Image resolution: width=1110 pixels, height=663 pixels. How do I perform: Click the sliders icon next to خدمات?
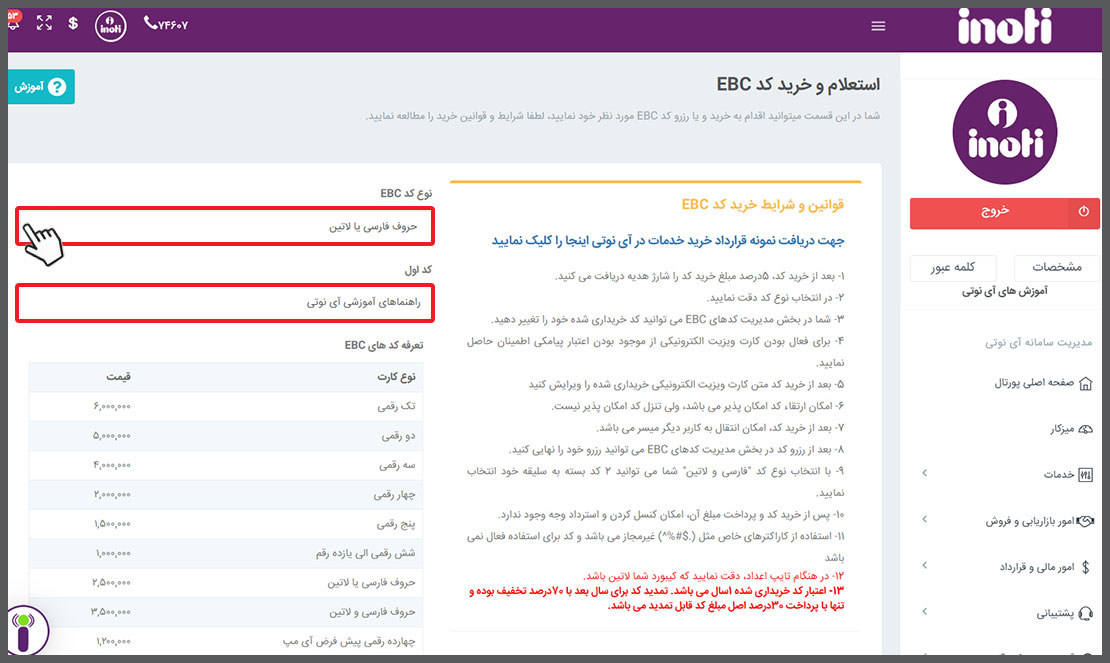pyautogui.click(x=1085, y=475)
